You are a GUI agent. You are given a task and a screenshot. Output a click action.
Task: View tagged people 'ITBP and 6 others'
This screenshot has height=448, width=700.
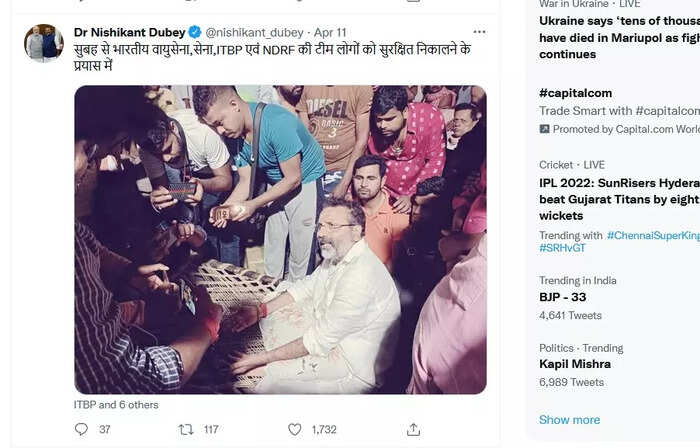click(x=116, y=405)
